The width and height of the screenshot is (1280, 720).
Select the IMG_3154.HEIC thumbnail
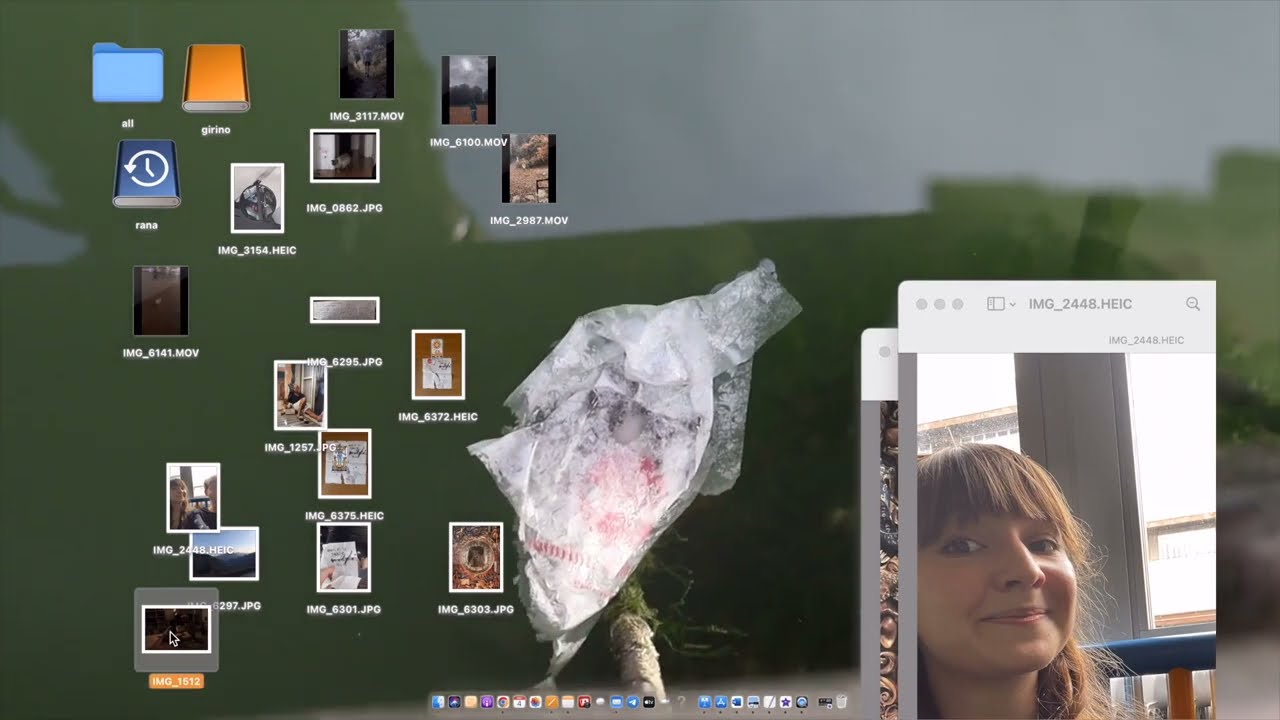(x=257, y=198)
